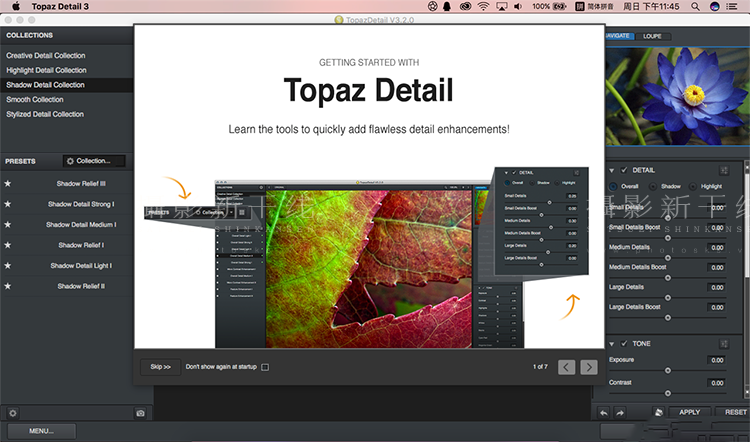Click the Contrast value field

click(x=717, y=383)
